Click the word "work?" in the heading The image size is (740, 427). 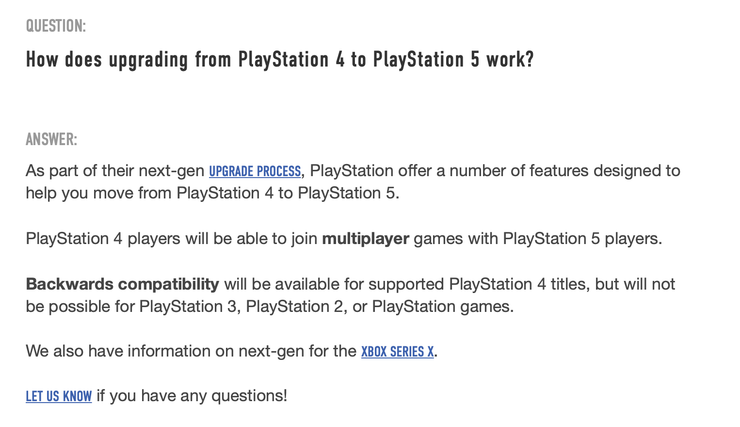pyautogui.click(x=510, y=60)
